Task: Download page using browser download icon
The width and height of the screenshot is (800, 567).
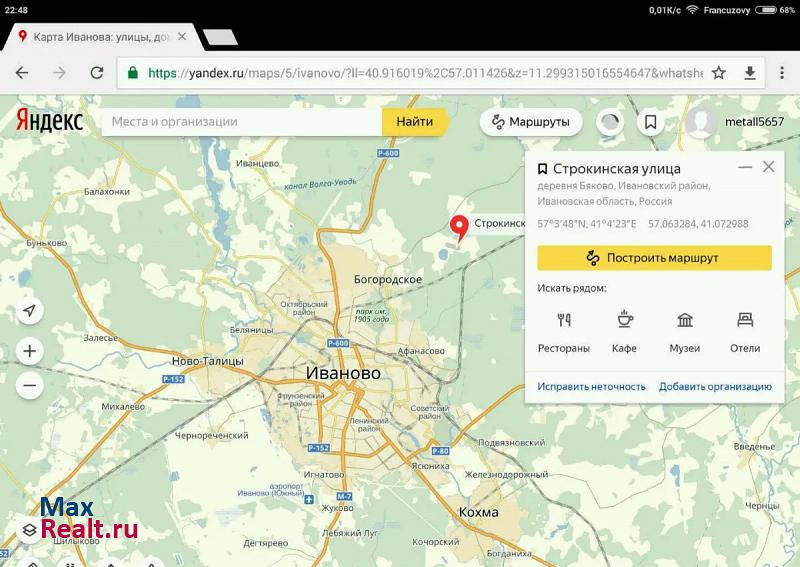Action: tap(749, 73)
